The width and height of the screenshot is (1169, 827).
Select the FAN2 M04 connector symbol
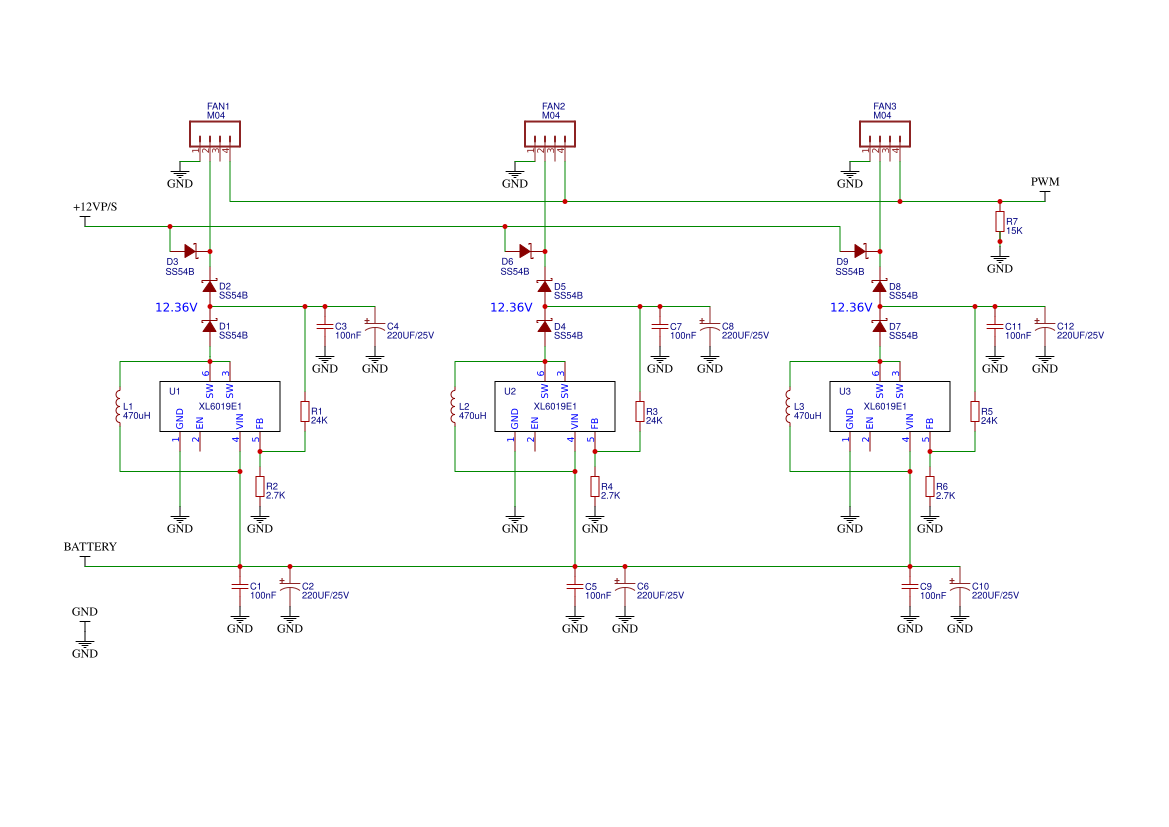click(x=550, y=134)
